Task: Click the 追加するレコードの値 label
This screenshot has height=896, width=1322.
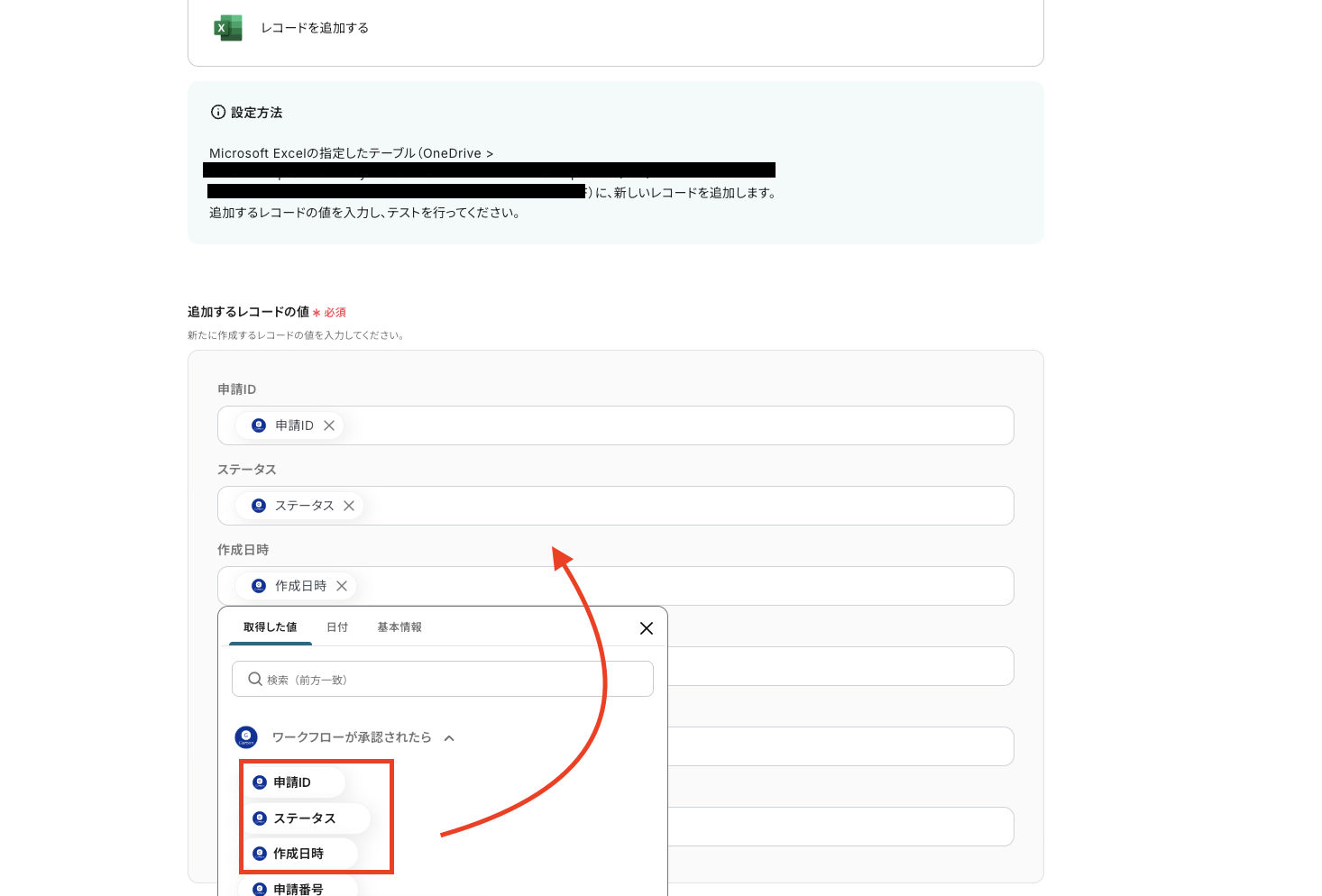Action: pos(248,312)
